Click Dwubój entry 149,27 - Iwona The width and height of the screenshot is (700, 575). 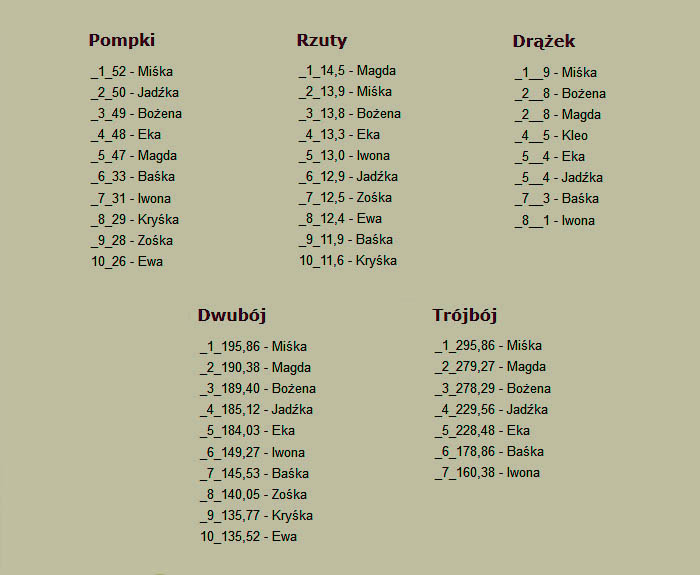pyautogui.click(x=252, y=453)
